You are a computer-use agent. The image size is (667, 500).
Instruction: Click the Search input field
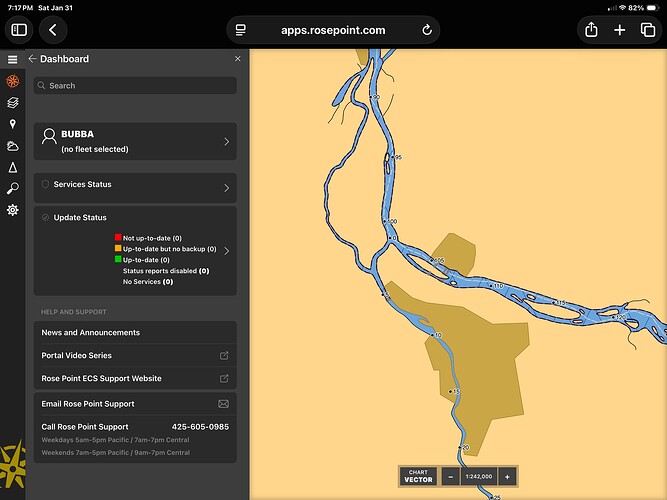(x=135, y=86)
